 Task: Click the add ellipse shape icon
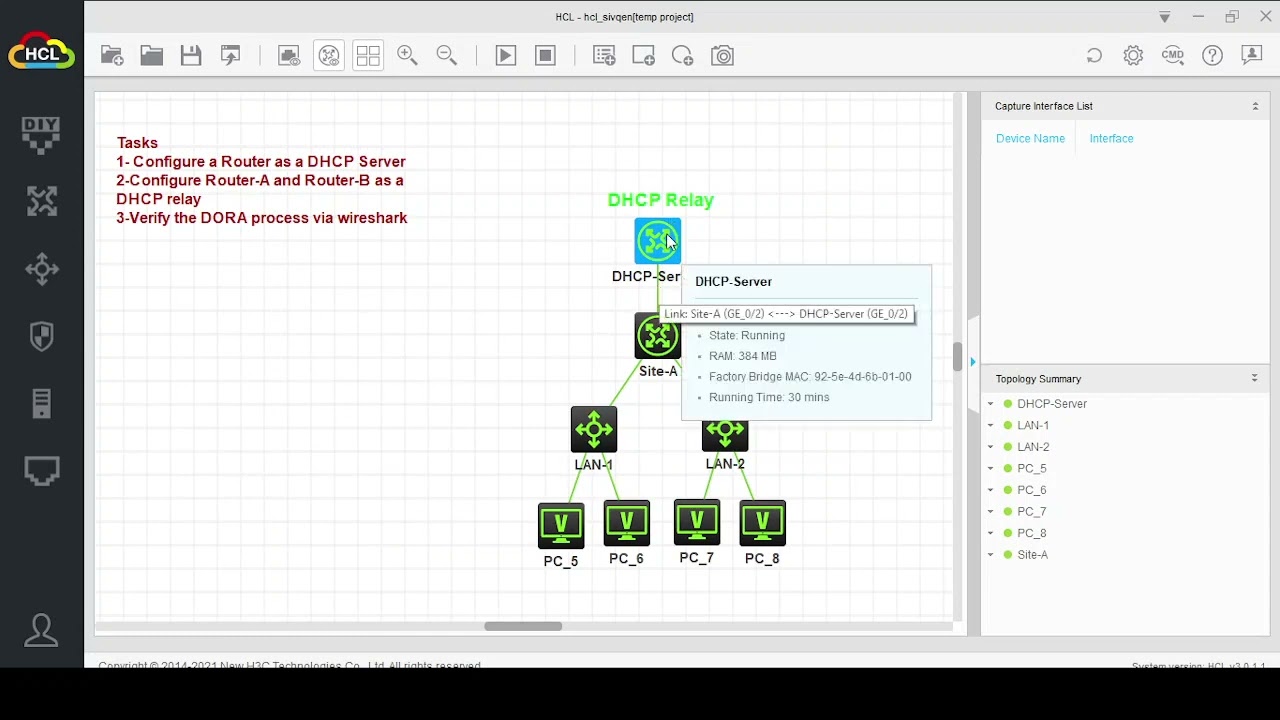(x=683, y=56)
